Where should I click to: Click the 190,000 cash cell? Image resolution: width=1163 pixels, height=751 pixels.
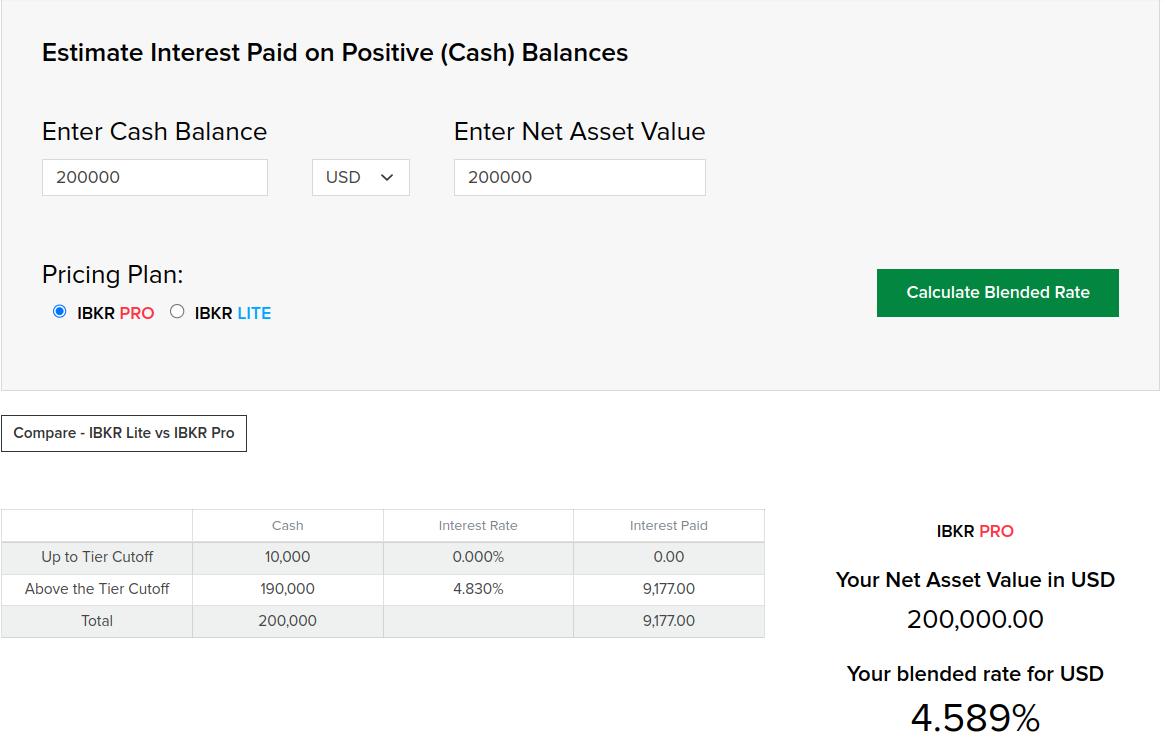coord(288,589)
